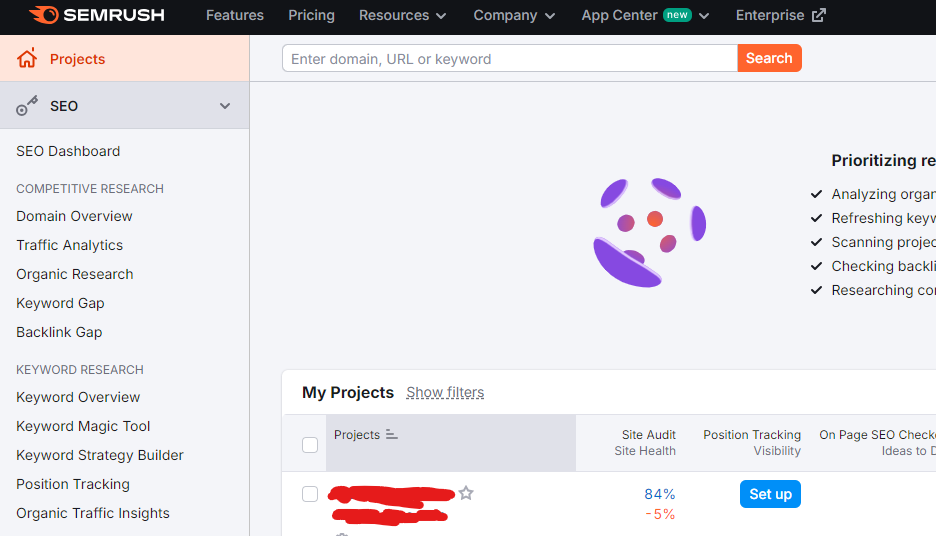This screenshot has width=936, height=536.
Task: Open Keyword Overview tool
Action: [x=78, y=397]
